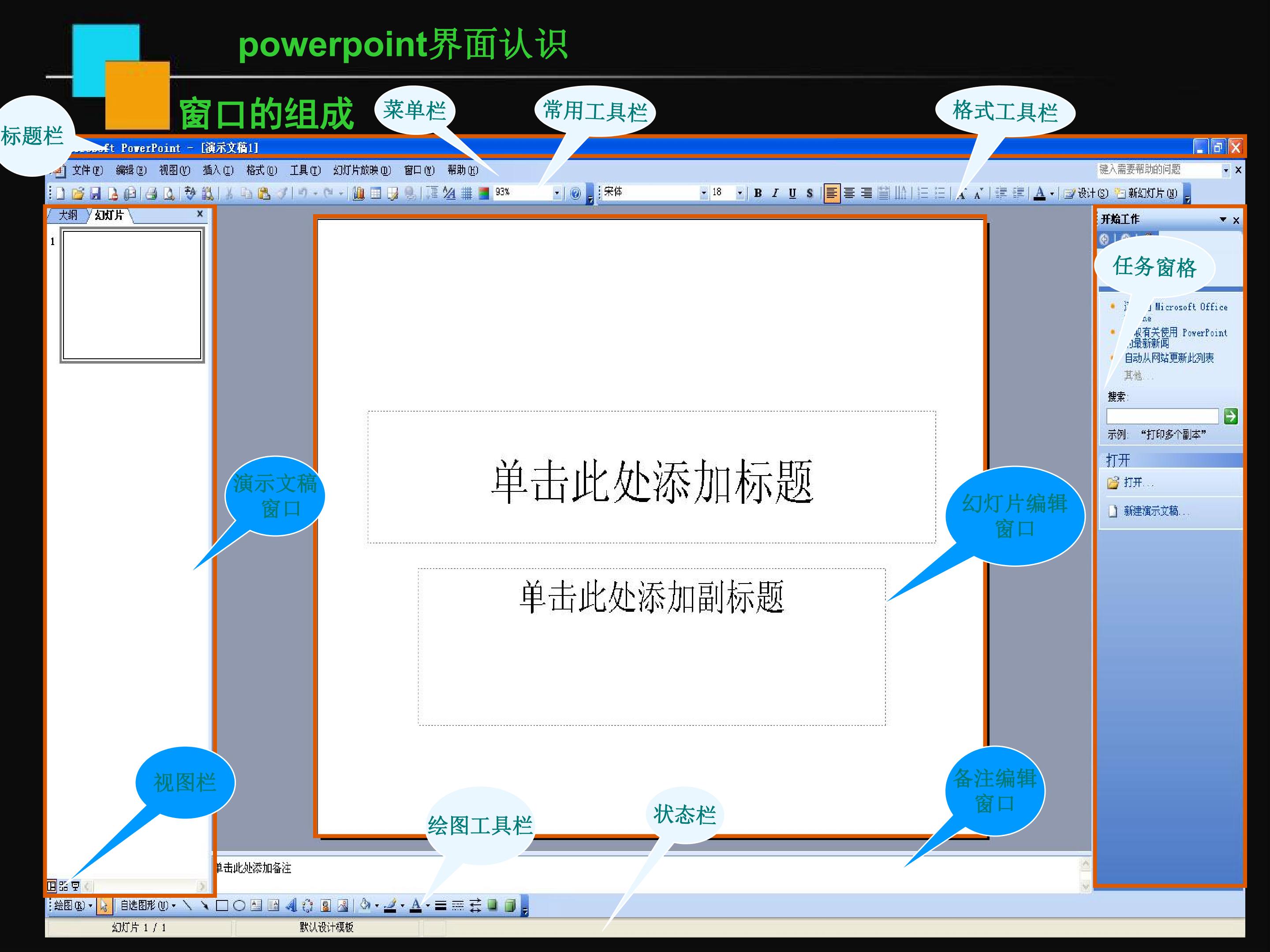
Task: Open the font size 18 dropdown
Action: [x=740, y=193]
